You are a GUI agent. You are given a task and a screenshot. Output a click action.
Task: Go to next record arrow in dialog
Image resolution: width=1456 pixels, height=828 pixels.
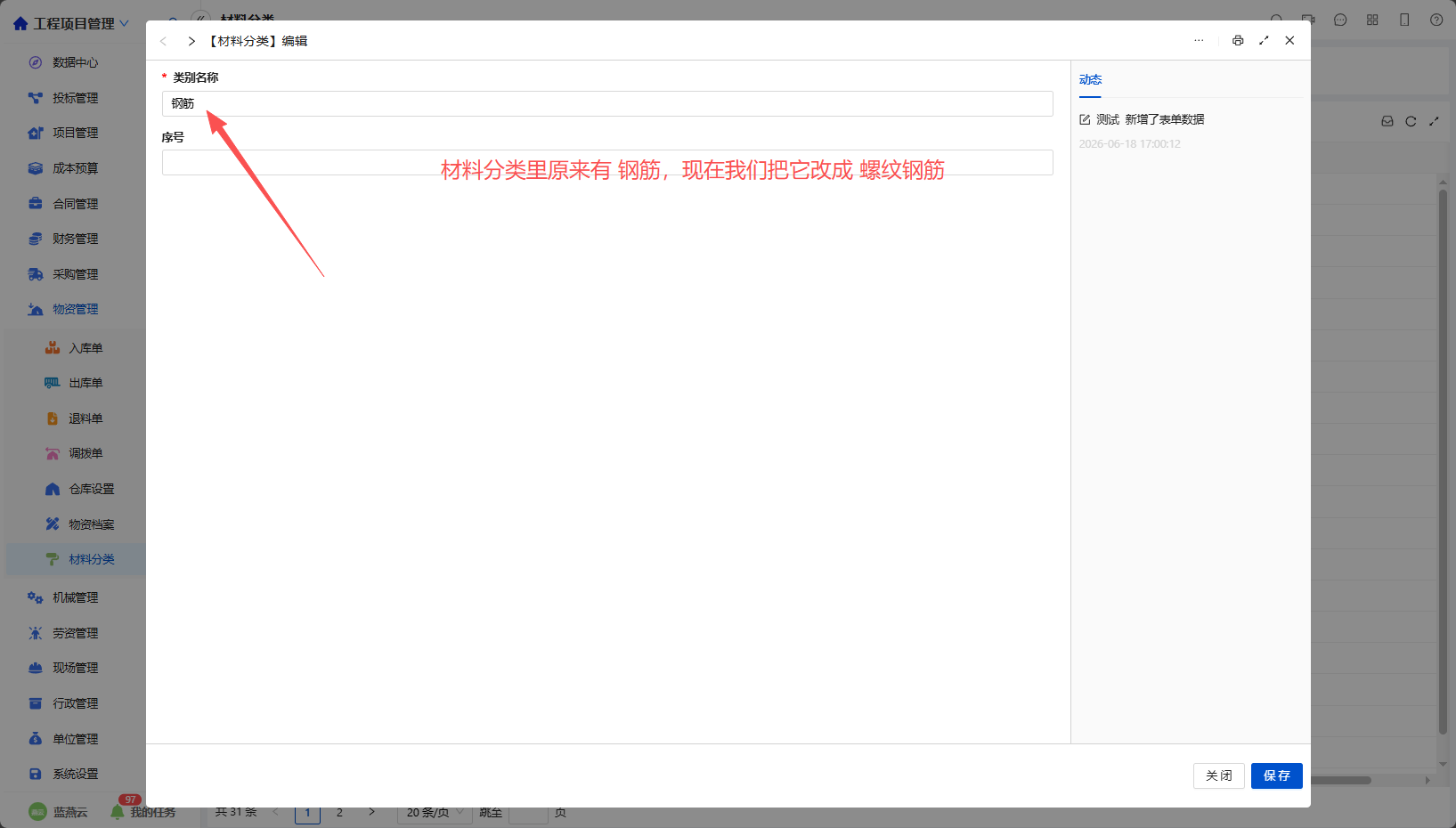click(x=191, y=41)
